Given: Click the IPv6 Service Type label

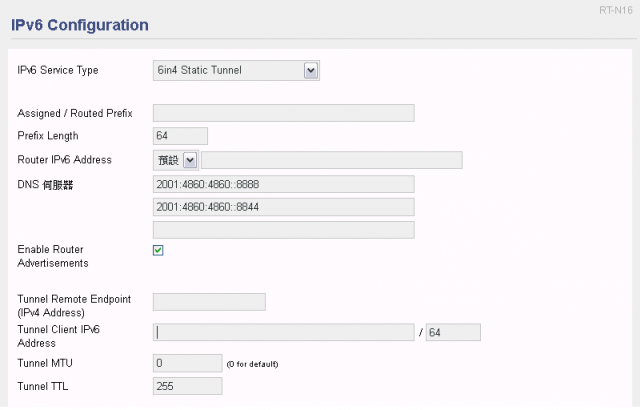Looking at the screenshot, I should pos(58,70).
